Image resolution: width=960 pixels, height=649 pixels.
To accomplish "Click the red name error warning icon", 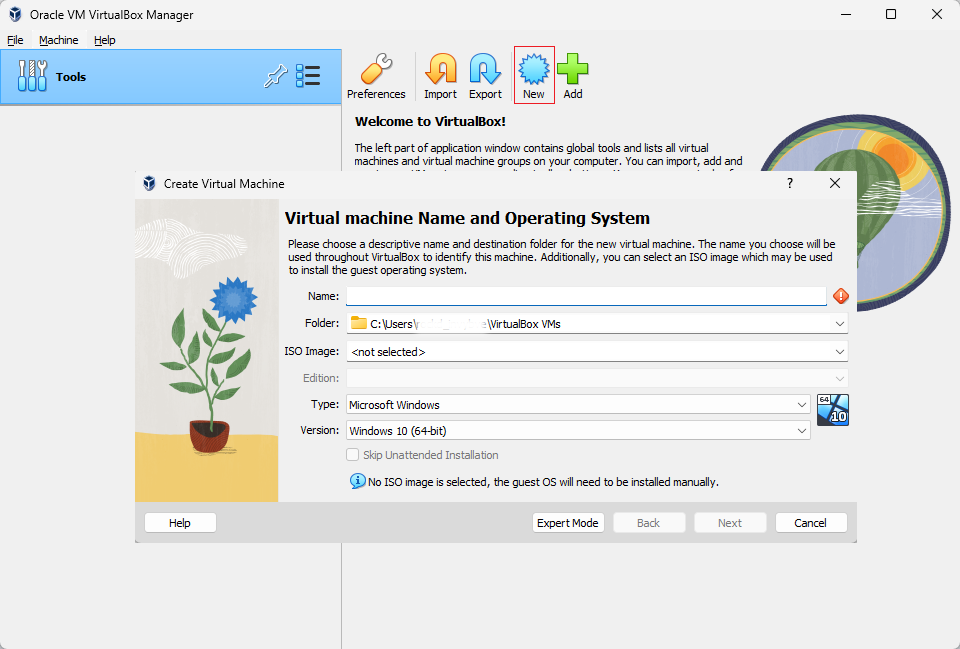I will (x=841, y=296).
